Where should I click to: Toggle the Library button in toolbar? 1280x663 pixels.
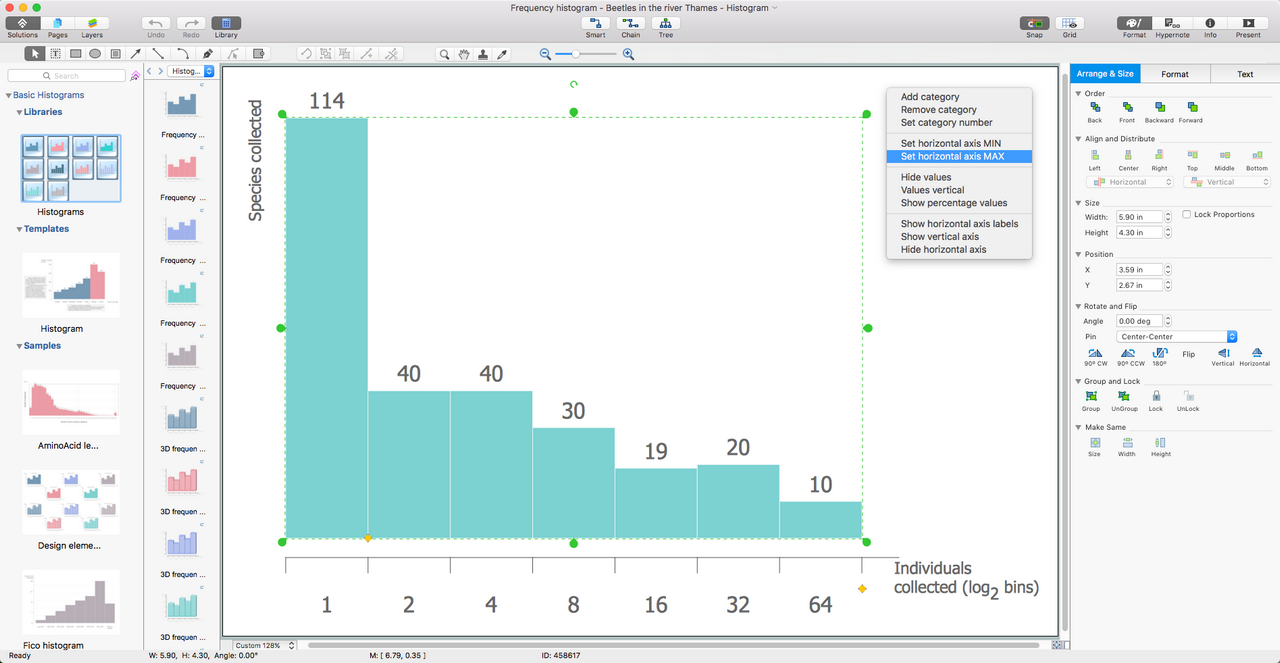point(226,23)
